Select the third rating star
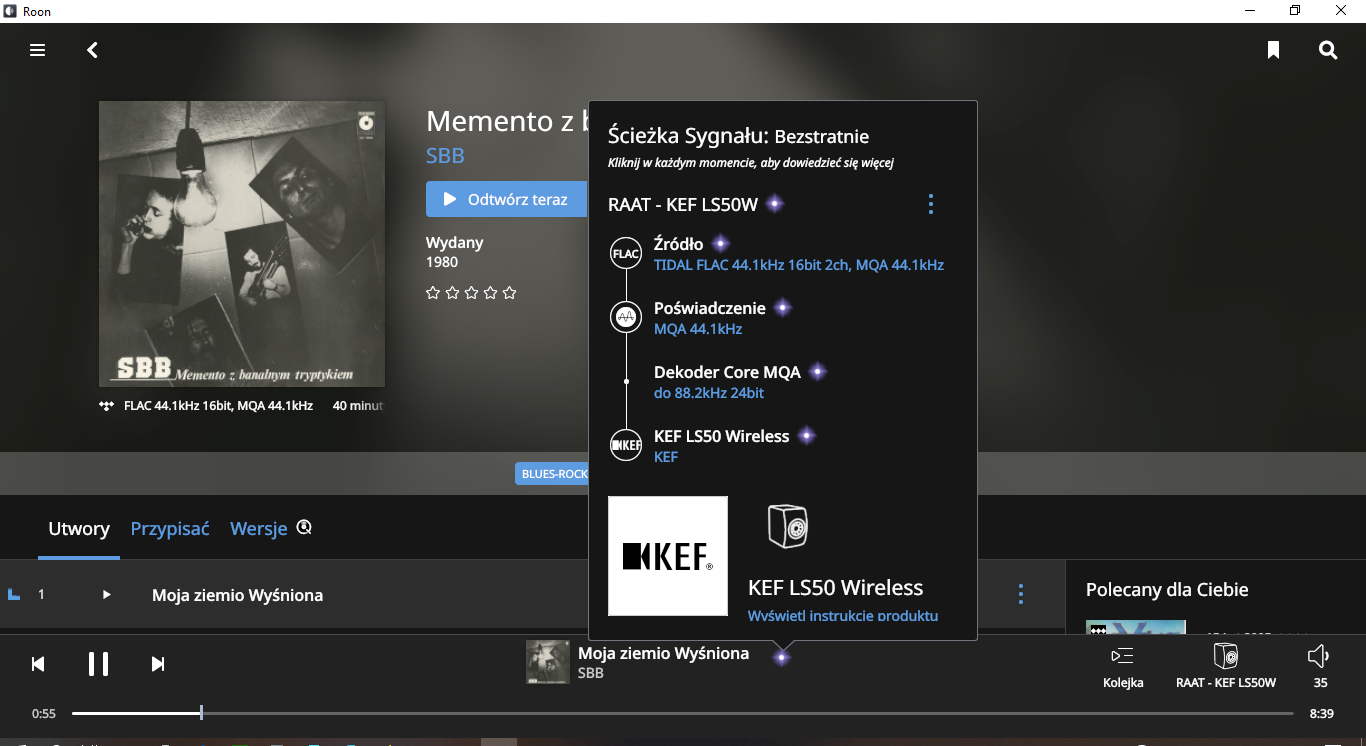The height and width of the screenshot is (746, 1366). 471,293
